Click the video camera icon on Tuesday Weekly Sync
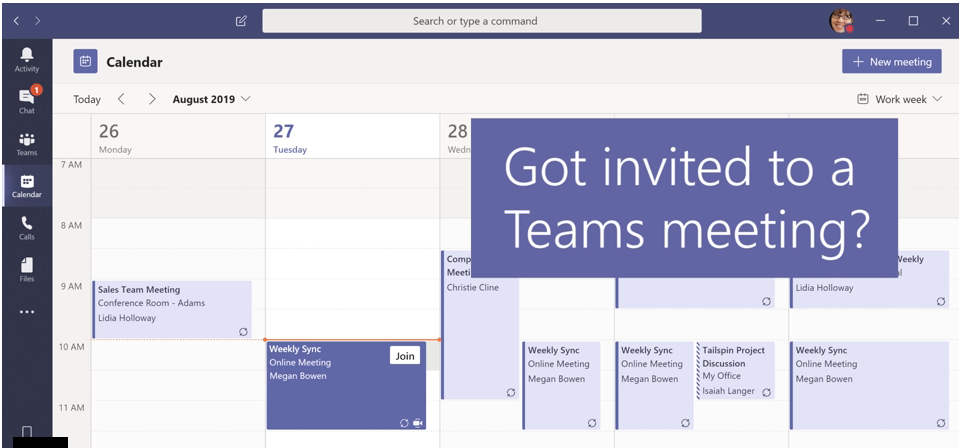 click(418, 423)
